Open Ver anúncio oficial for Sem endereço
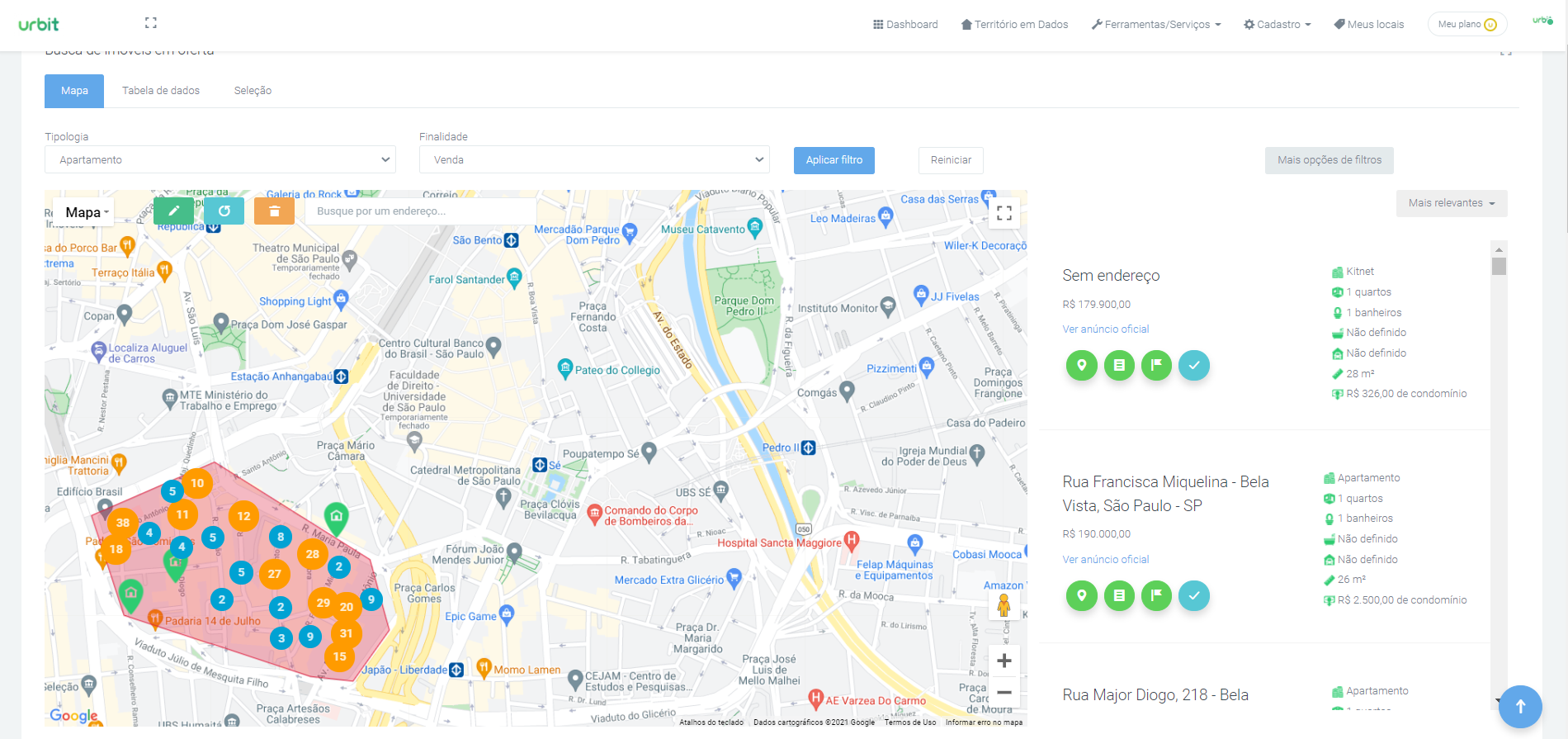 point(1106,329)
